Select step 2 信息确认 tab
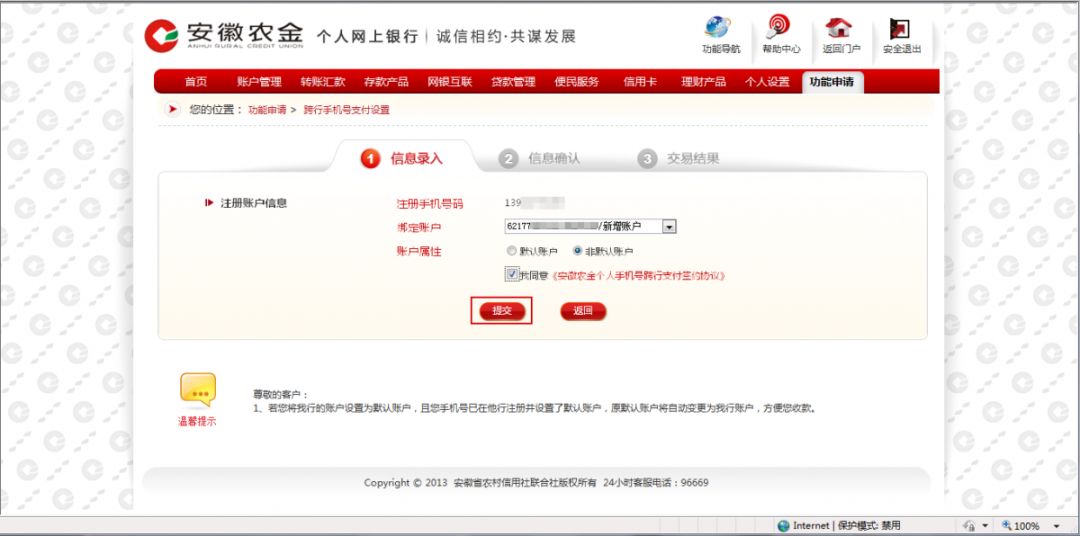Screen dimensions: 1080x536 539,158
